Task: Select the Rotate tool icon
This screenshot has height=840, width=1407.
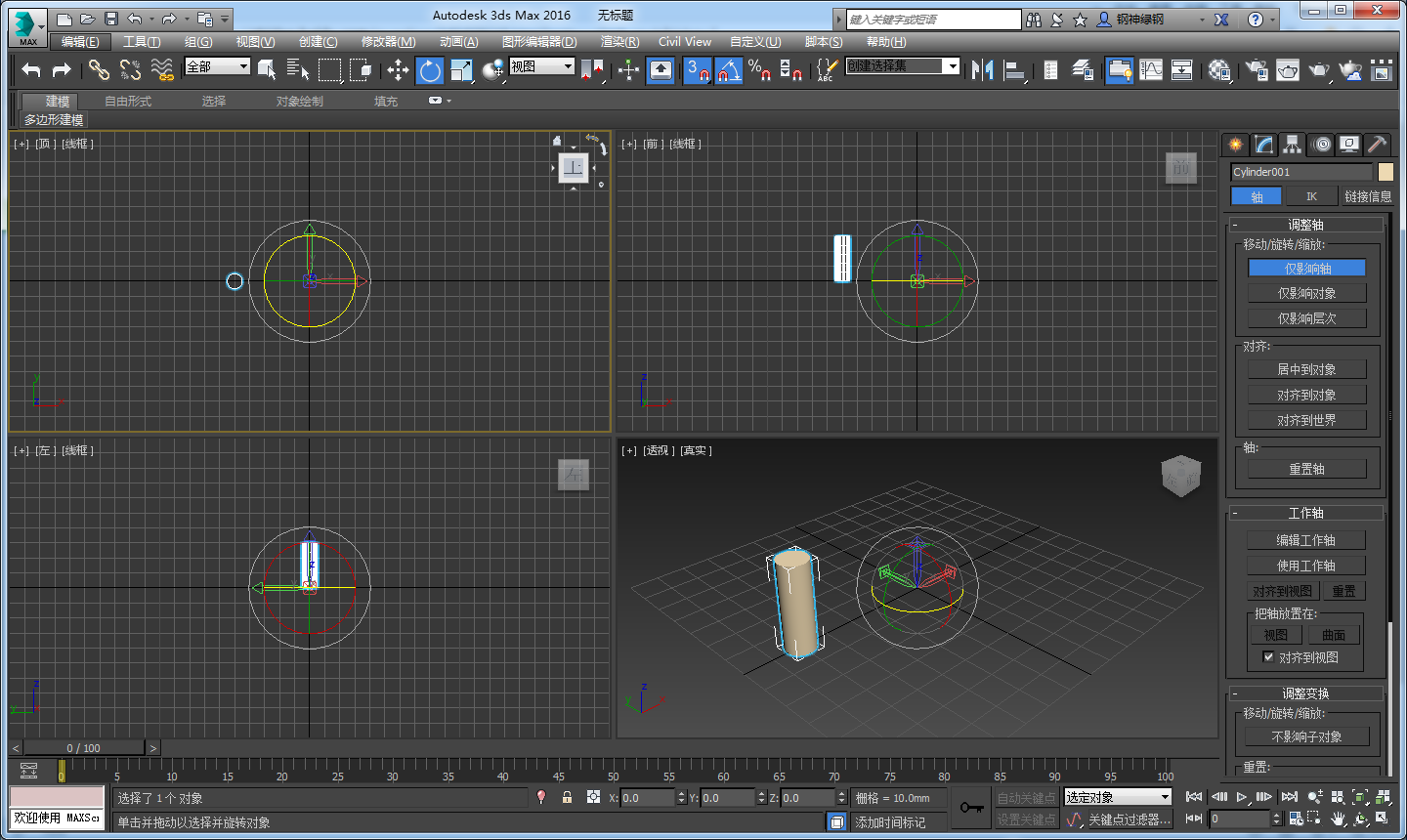Action: pos(430,69)
